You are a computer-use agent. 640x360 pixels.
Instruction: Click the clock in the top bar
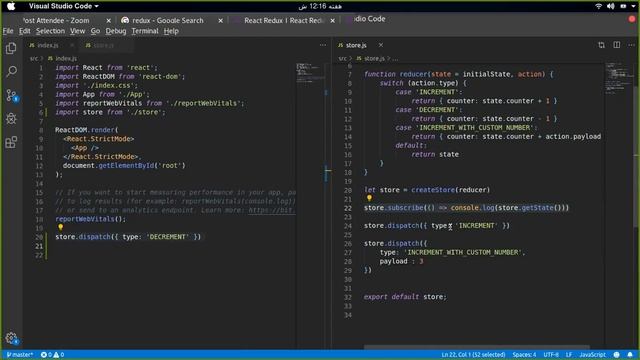point(320,6)
